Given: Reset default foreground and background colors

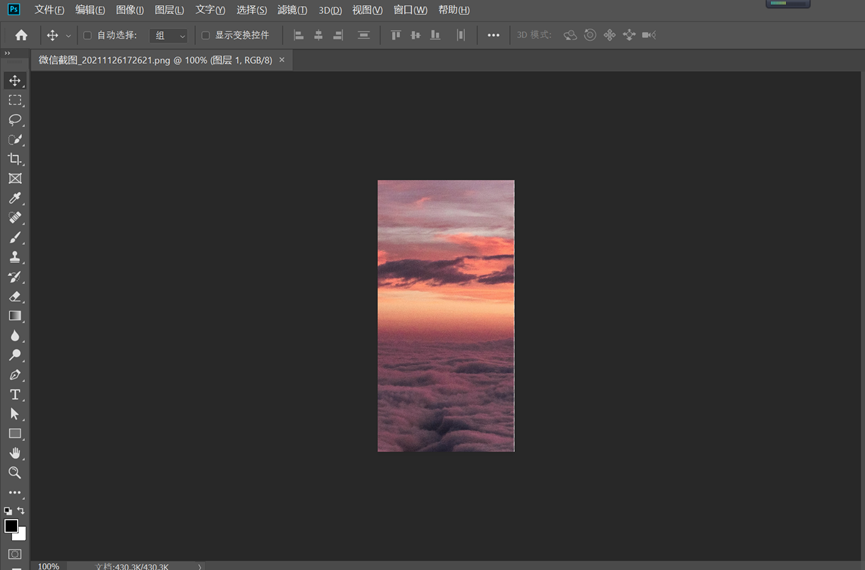Looking at the screenshot, I should (x=8, y=511).
